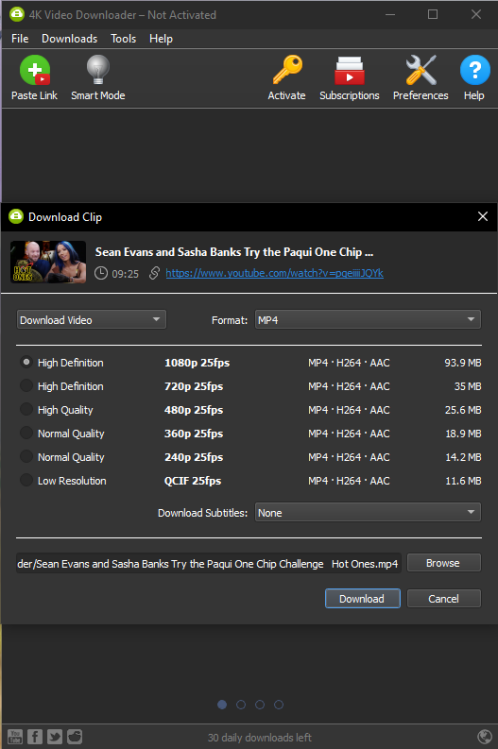Click the Paste Link icon
The width and height of the screenshot is (498, 749).
point(34,70)
